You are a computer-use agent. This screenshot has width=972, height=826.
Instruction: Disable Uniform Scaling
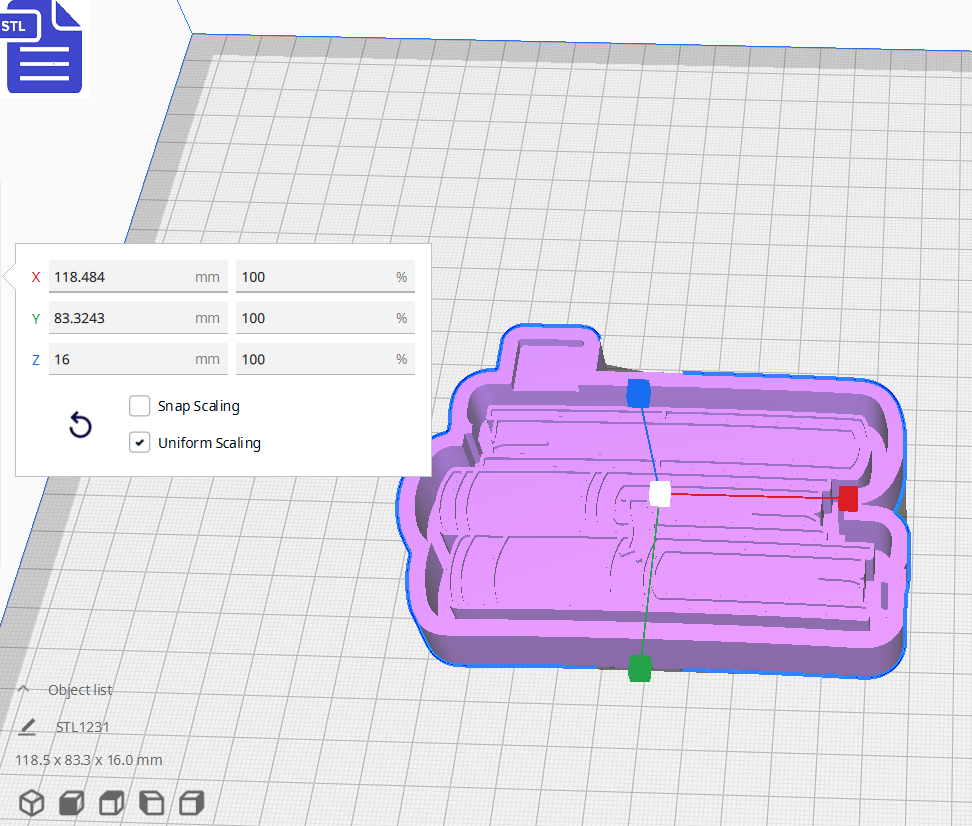pos(139,442)
